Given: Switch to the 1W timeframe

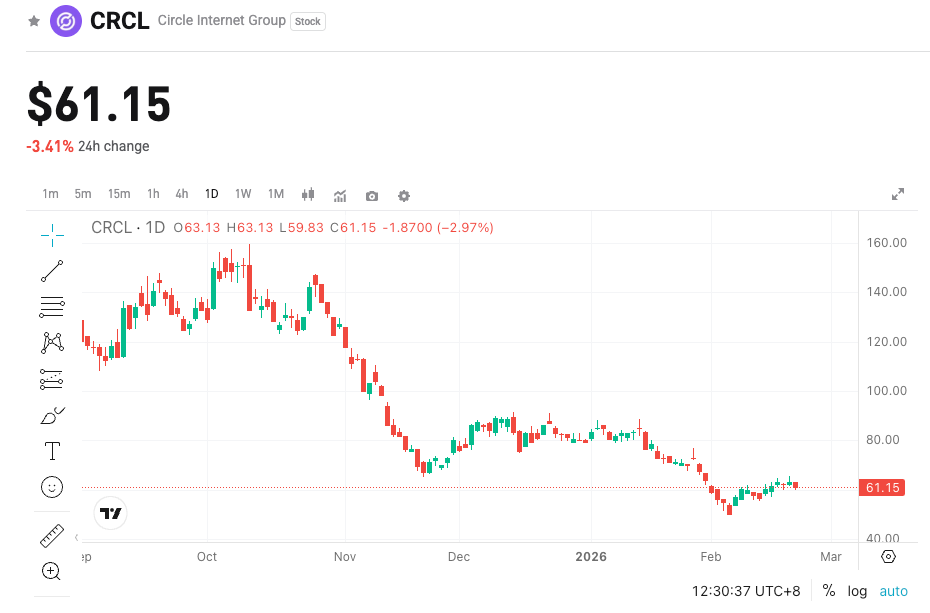Looking at the screenshot, I should click(x=243, y=194).
